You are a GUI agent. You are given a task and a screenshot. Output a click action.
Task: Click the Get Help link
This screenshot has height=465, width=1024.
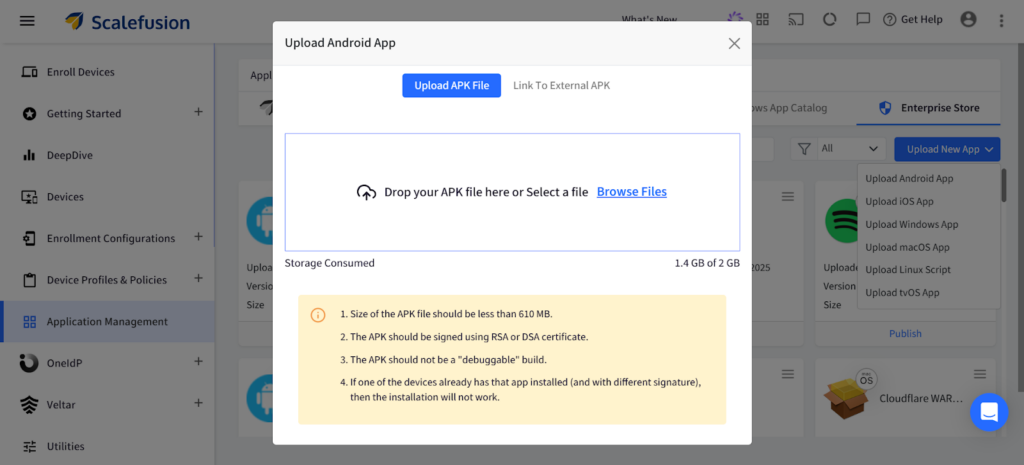[912, 20]
